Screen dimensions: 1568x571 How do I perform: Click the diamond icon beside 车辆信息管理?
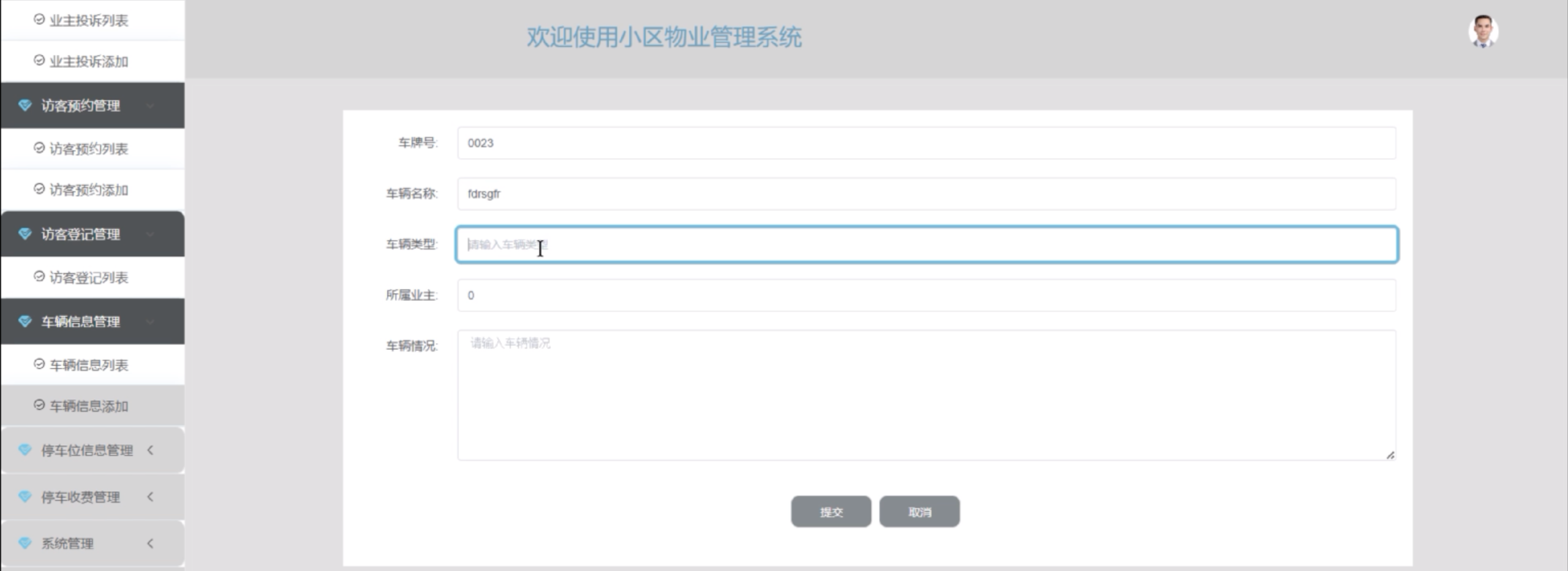tap(24, 320)
